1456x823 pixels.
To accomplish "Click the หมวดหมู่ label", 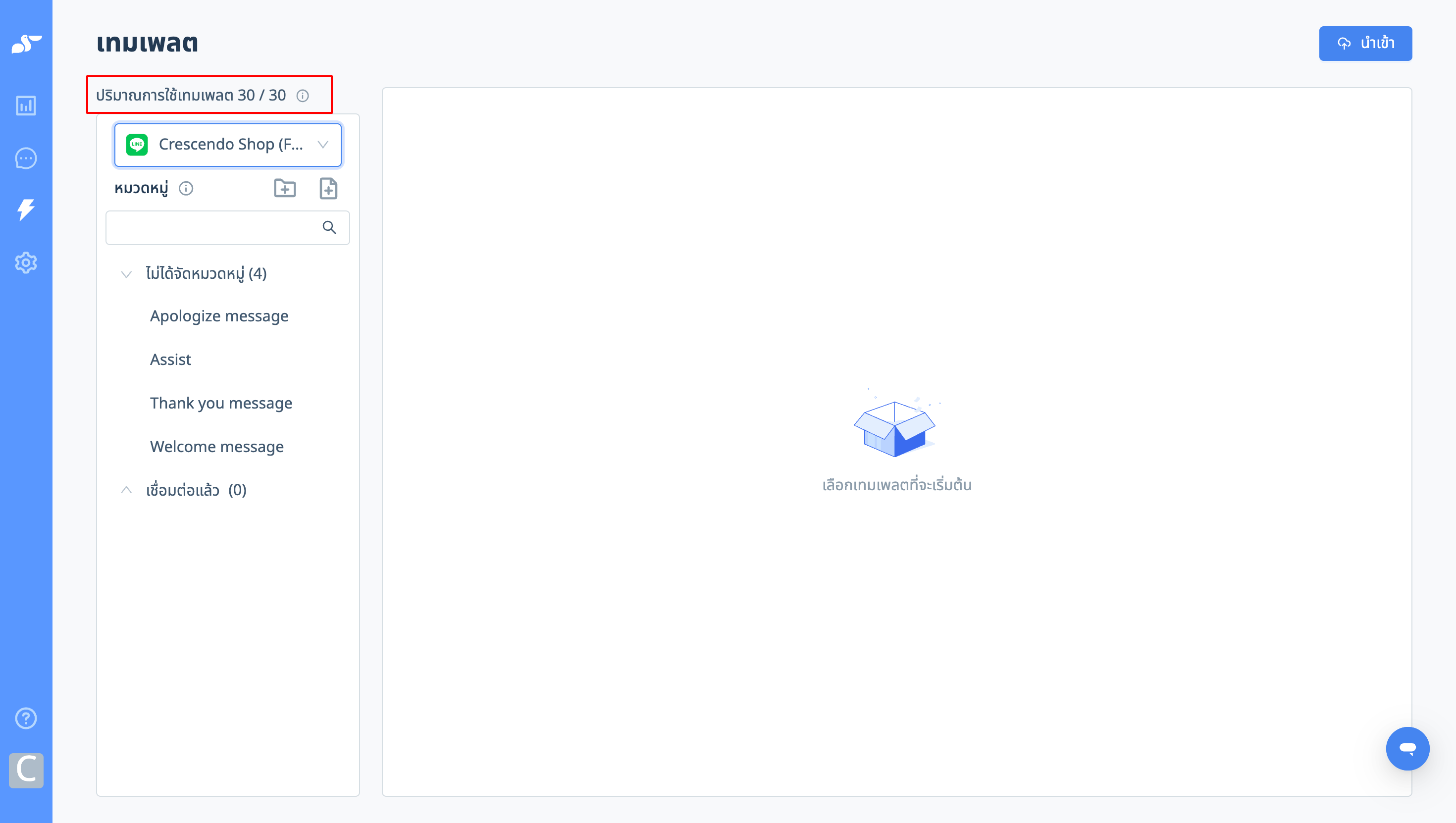I will (x=141, y=188).
